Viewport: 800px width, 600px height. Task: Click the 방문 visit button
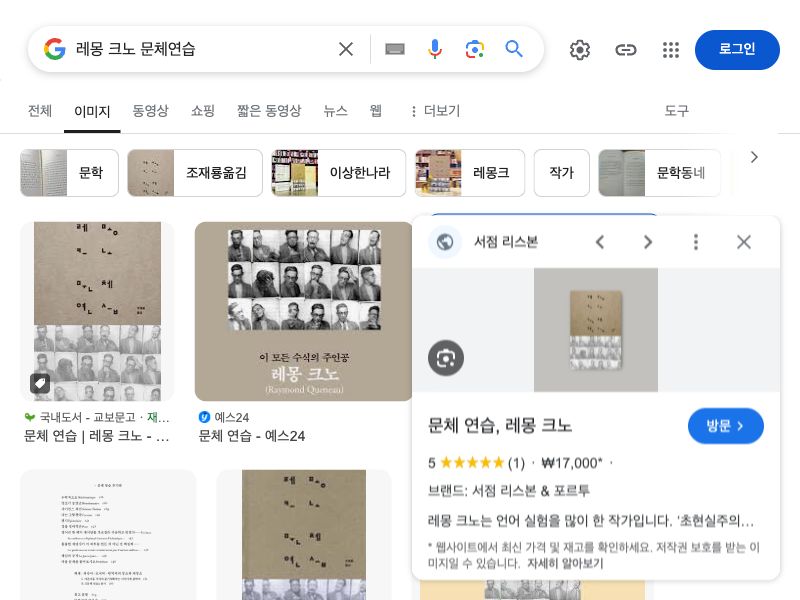click(x=726, y=426)
